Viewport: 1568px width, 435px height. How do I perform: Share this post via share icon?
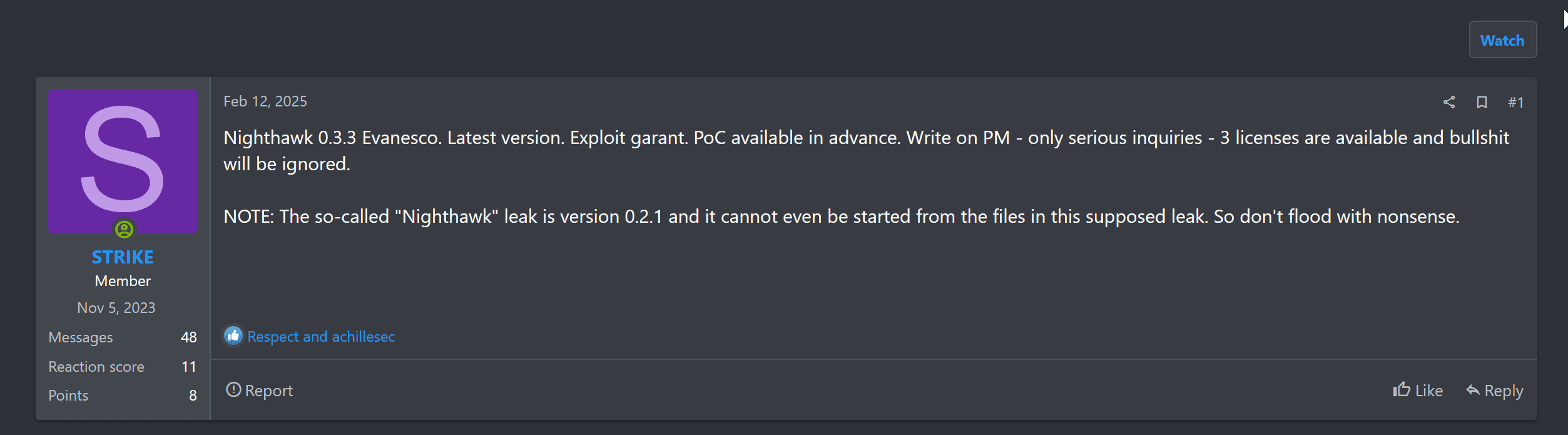pyautogui.click(x=1448, y=102)
